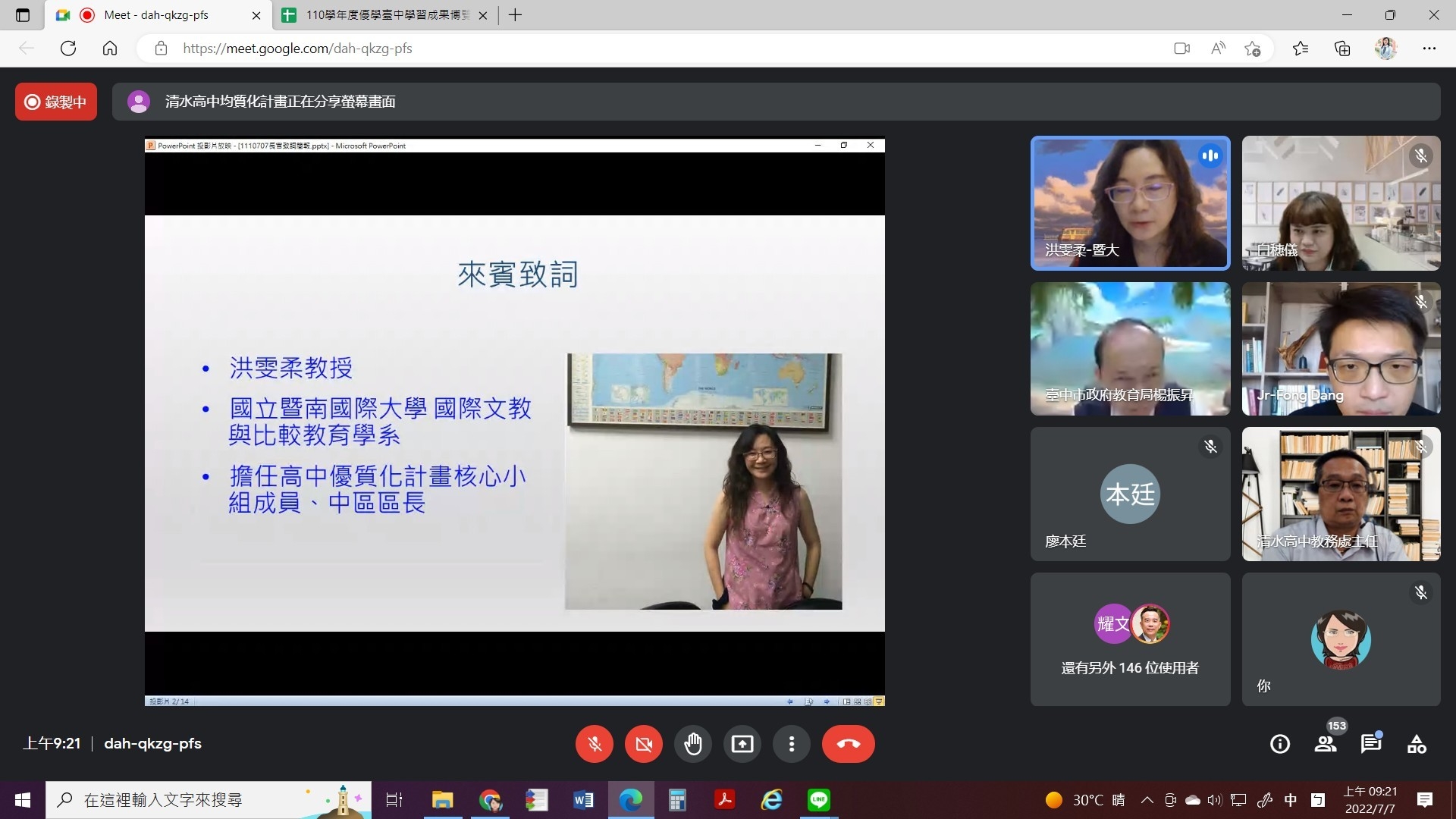Viewport: 1456px width, 819px height.
Task: Raise hand in the meeting
Action: click(x=692, y=744)
